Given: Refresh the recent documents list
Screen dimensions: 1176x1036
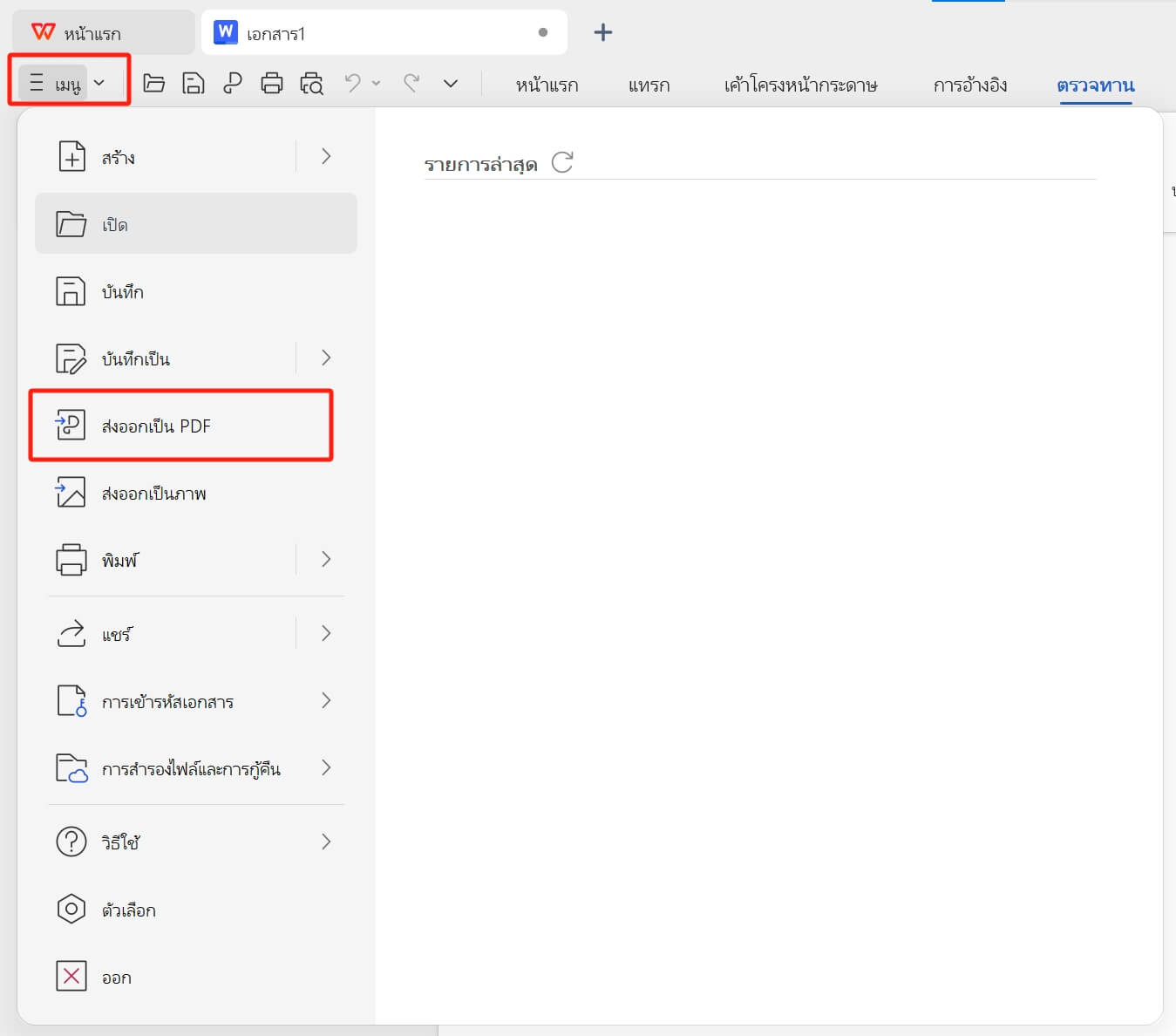Looking at the screenshot, I should point(562,162).
